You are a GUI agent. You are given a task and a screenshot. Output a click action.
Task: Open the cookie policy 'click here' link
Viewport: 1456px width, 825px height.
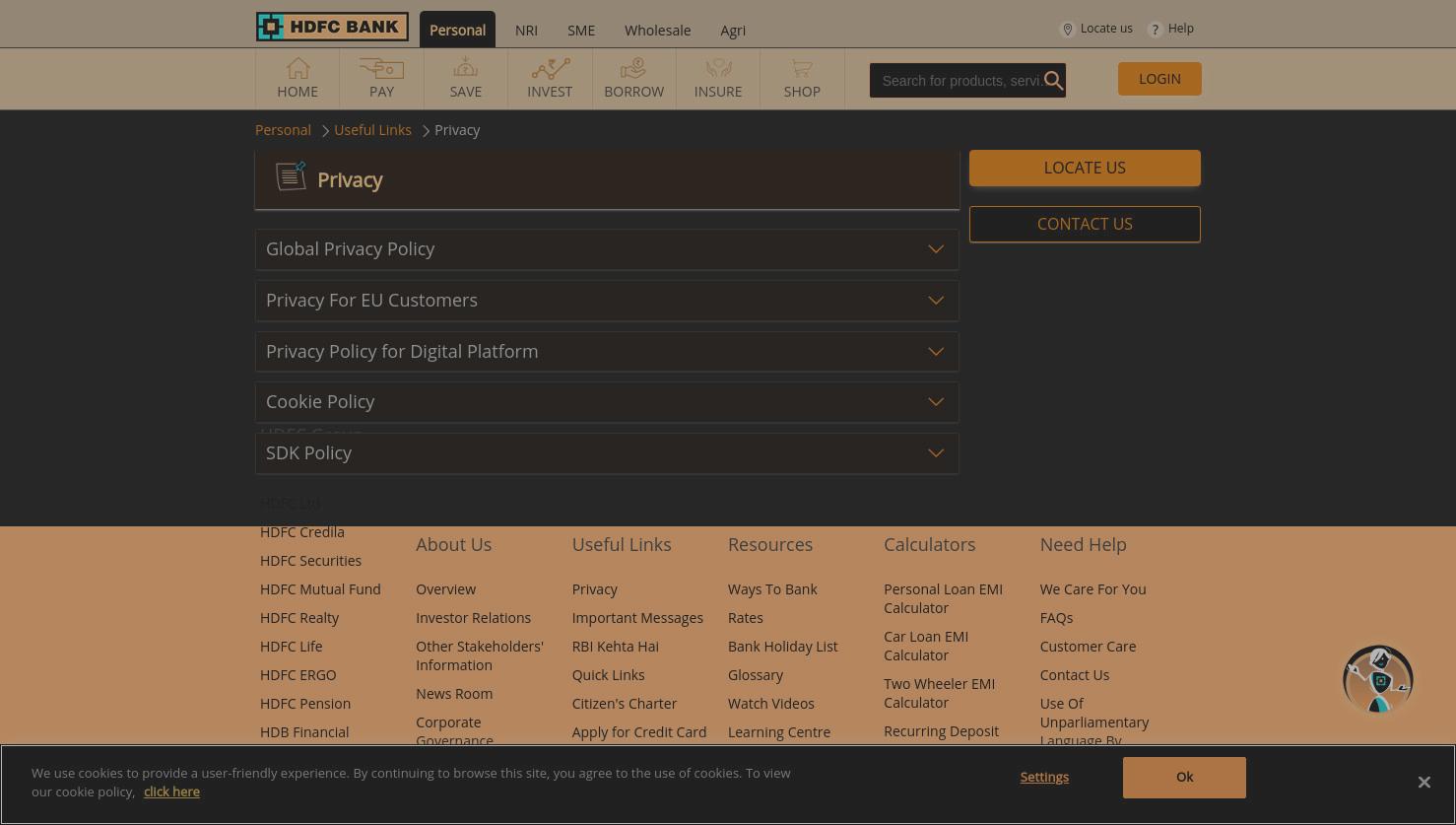171,791
